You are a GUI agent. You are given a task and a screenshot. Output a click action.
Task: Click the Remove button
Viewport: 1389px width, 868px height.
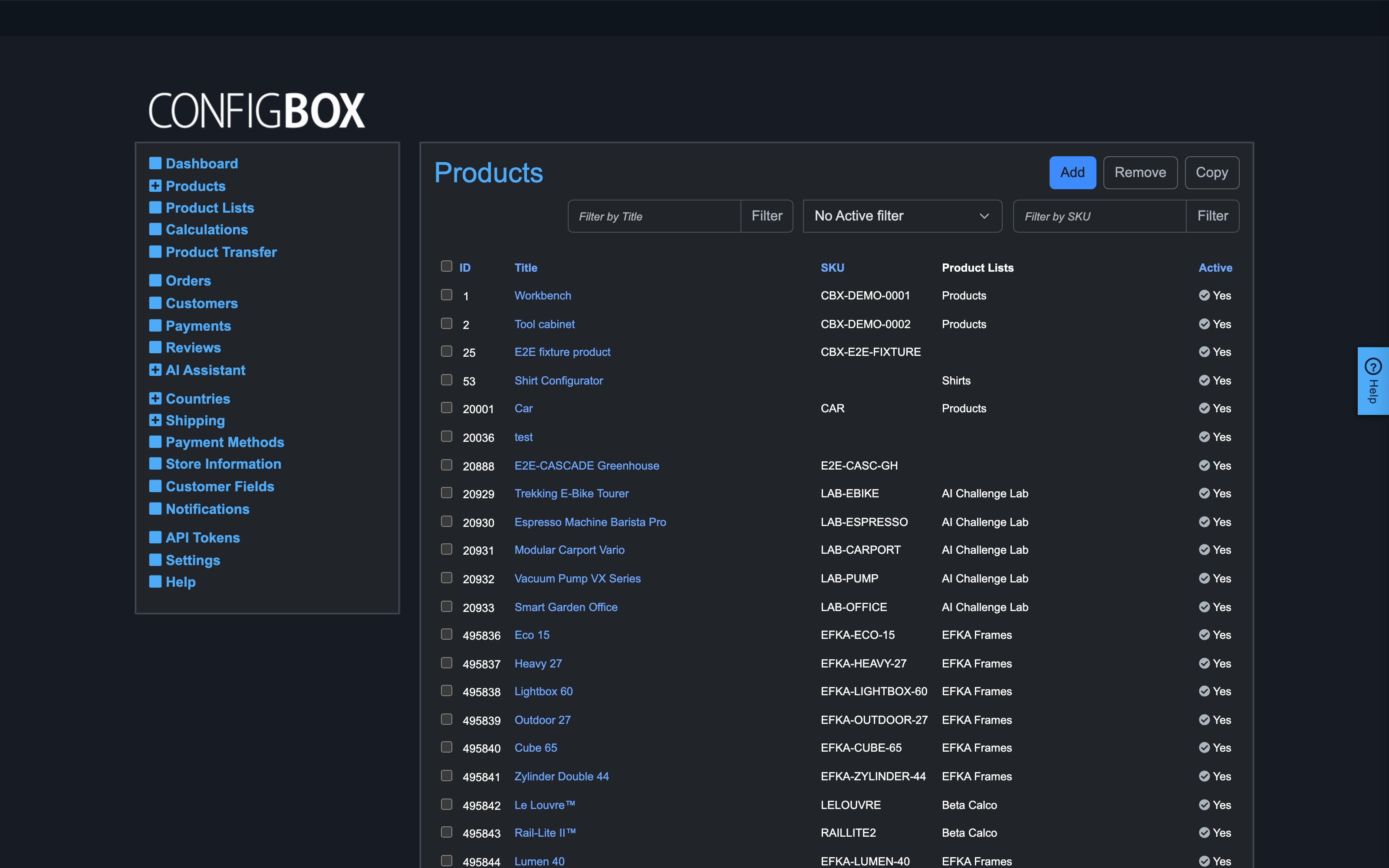(1140, 172)
